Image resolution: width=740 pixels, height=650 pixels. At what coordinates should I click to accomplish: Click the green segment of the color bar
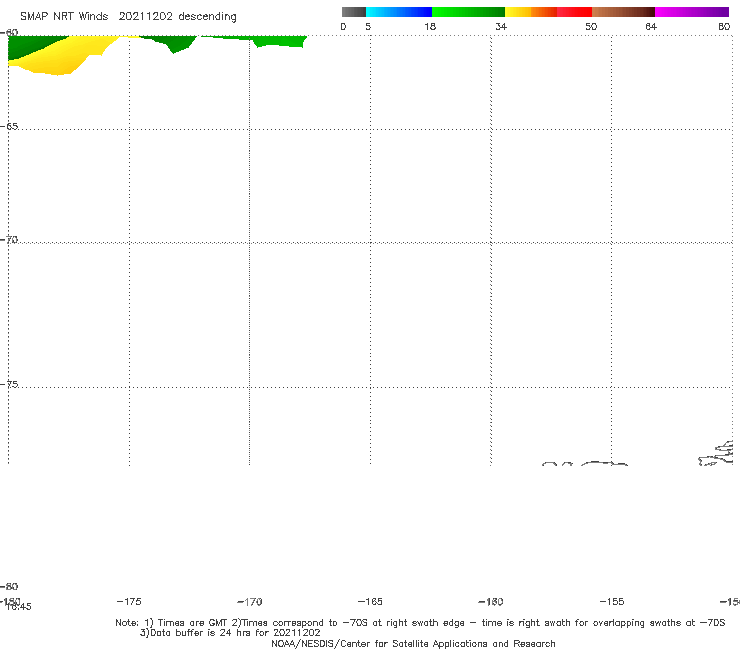coord(468,12)
